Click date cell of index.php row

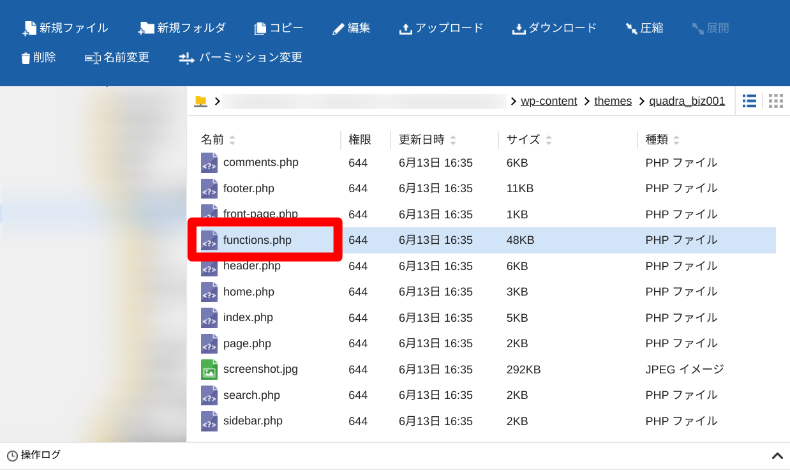[x=436, y=318]
